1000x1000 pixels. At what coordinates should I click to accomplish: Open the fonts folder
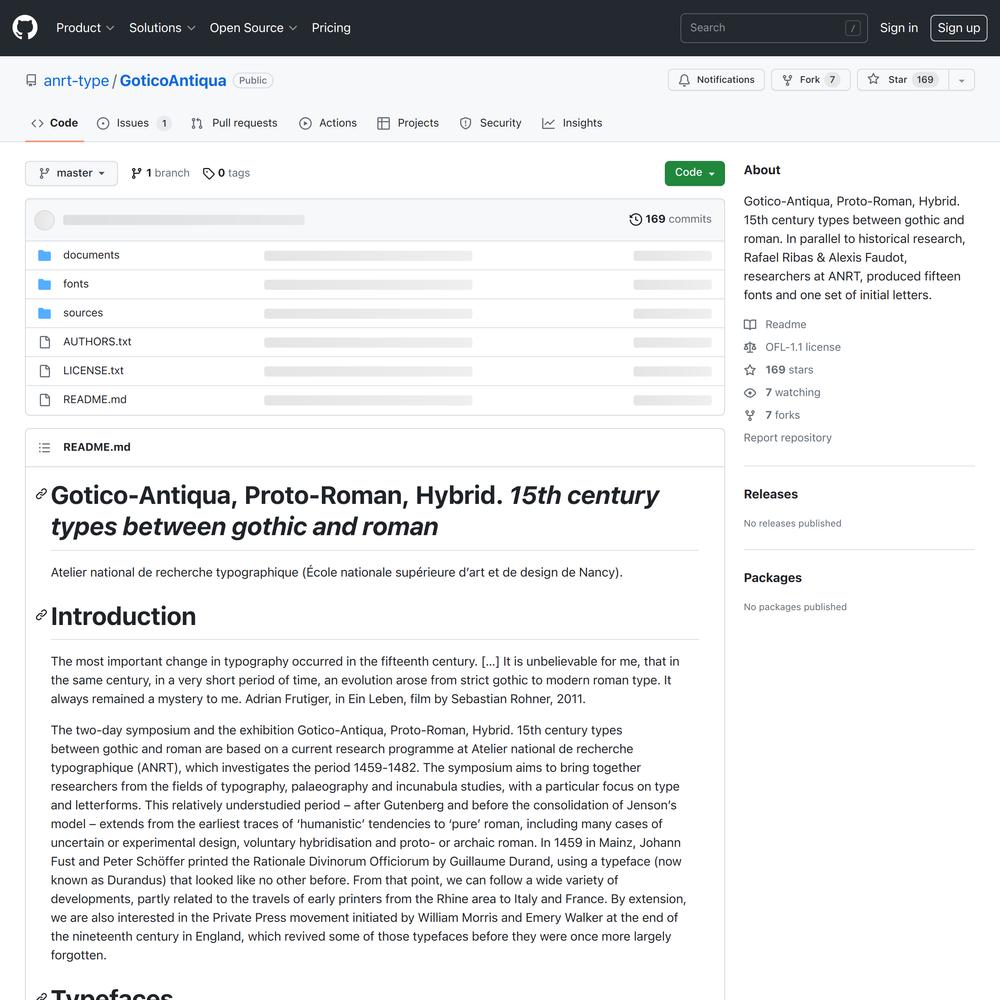click(x=76, y=284)
